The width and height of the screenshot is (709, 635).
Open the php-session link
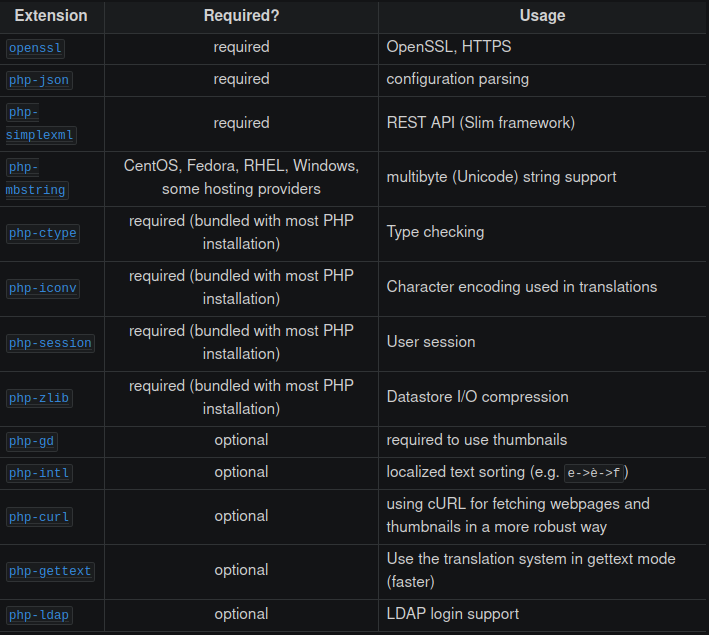(x=50, y=343)
